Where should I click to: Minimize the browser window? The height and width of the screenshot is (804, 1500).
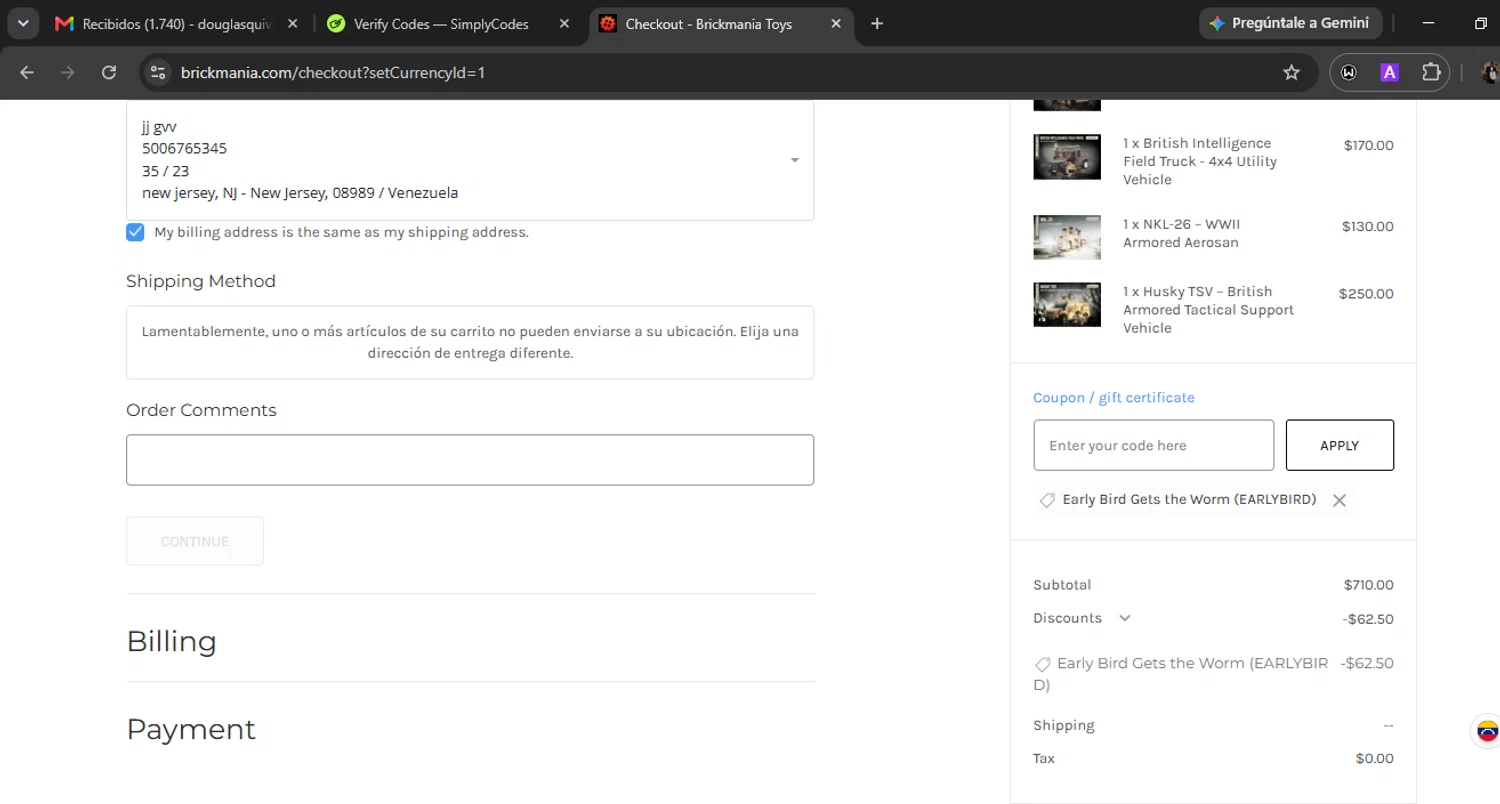(1428, 23)
